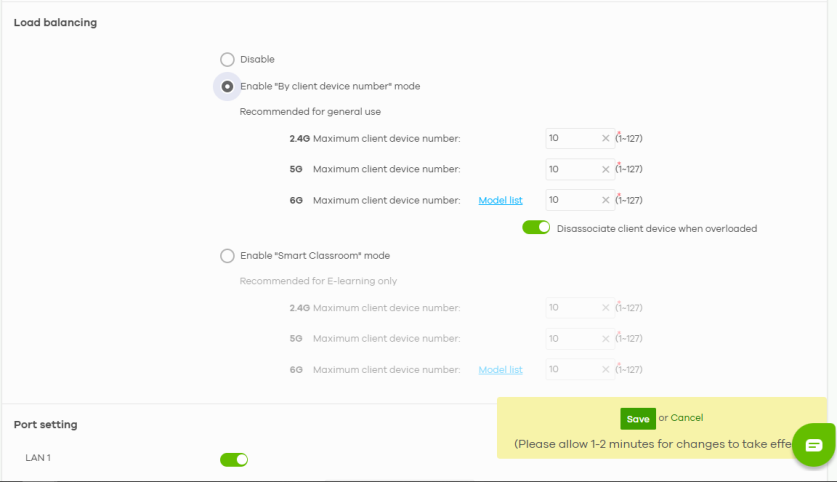Clear the 2.4G maximum client number field
The image size is (837, 482).
point(605,139)
